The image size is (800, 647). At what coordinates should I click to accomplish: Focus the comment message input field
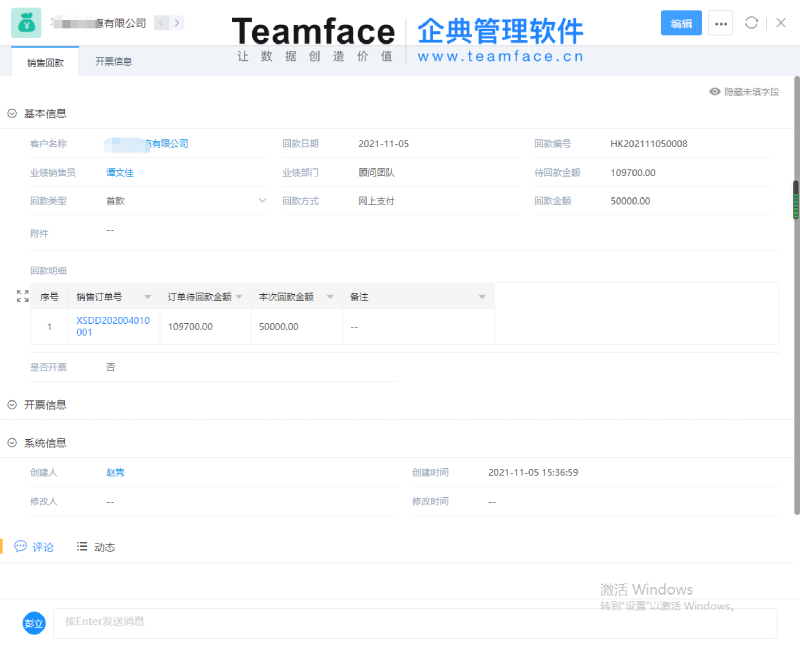(415, 623)
